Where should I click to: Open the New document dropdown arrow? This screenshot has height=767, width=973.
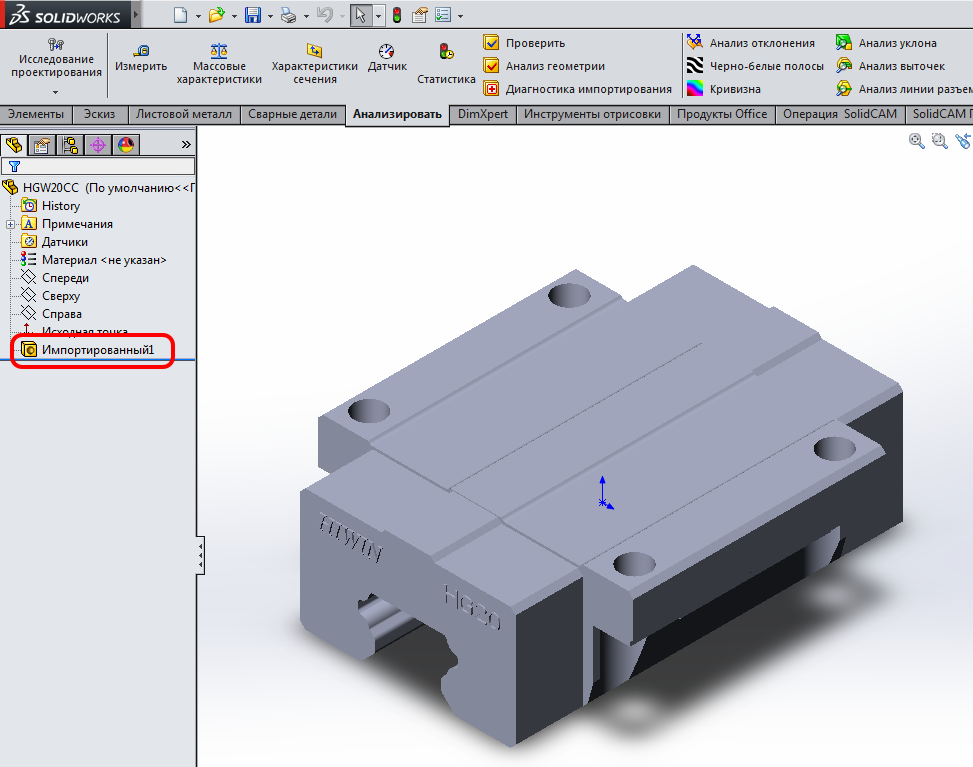click(x=198, y=16)
